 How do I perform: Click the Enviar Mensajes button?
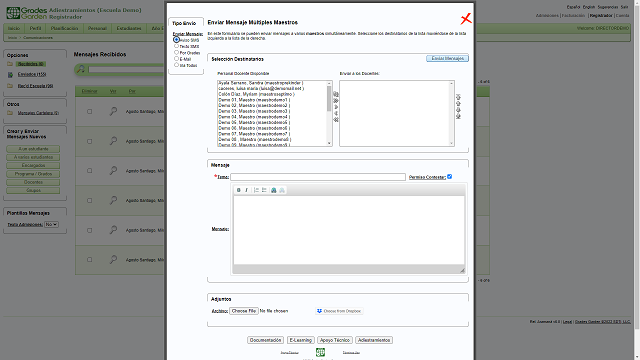pyautogui.click(x=447, y=59)
